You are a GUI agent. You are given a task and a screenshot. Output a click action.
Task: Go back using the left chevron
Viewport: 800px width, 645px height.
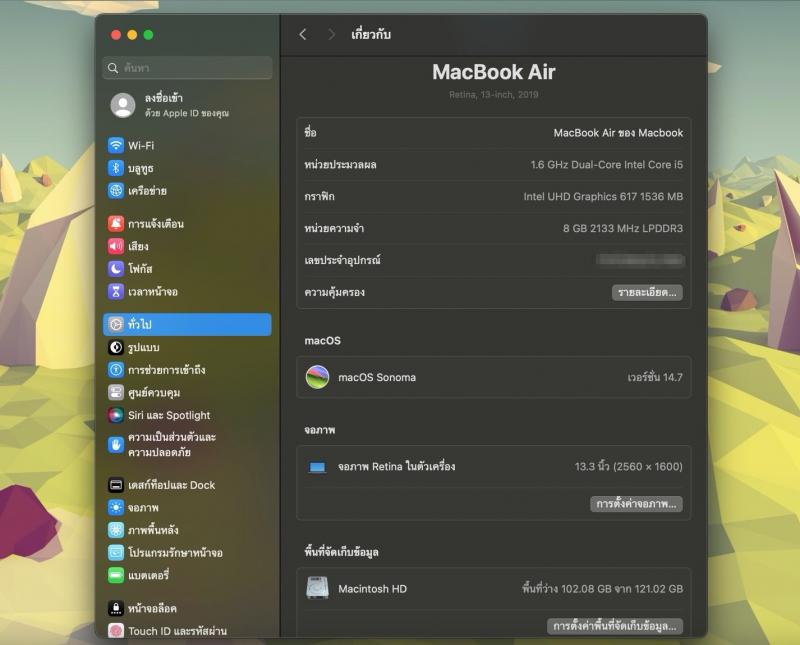pos(303,35)
